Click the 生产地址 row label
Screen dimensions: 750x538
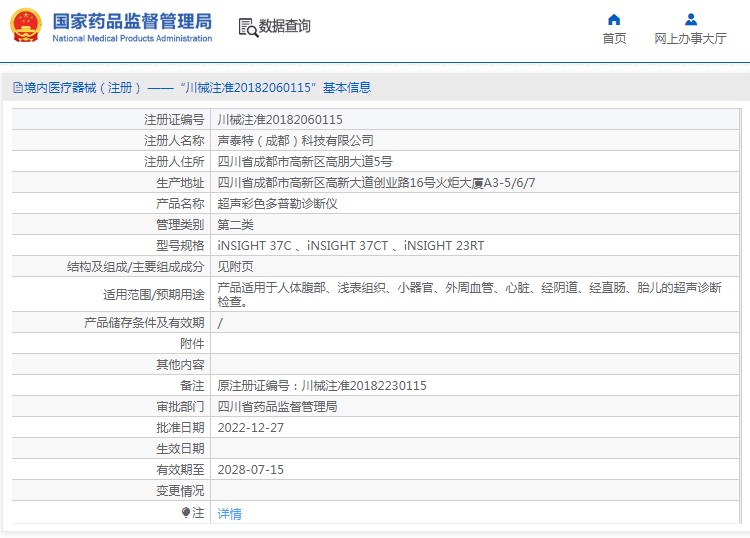coord(180,182)
